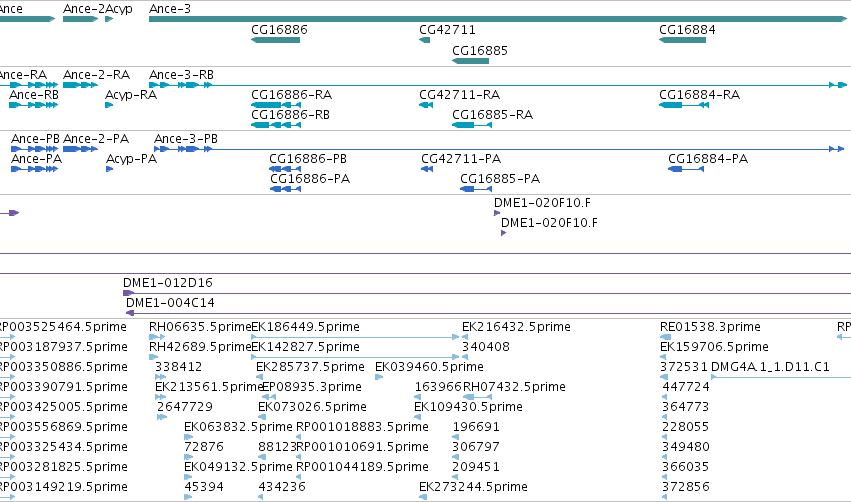Select feature 447724 label
Image resolution: width=851 pixels, height=502 pixels.
point(686,387)
